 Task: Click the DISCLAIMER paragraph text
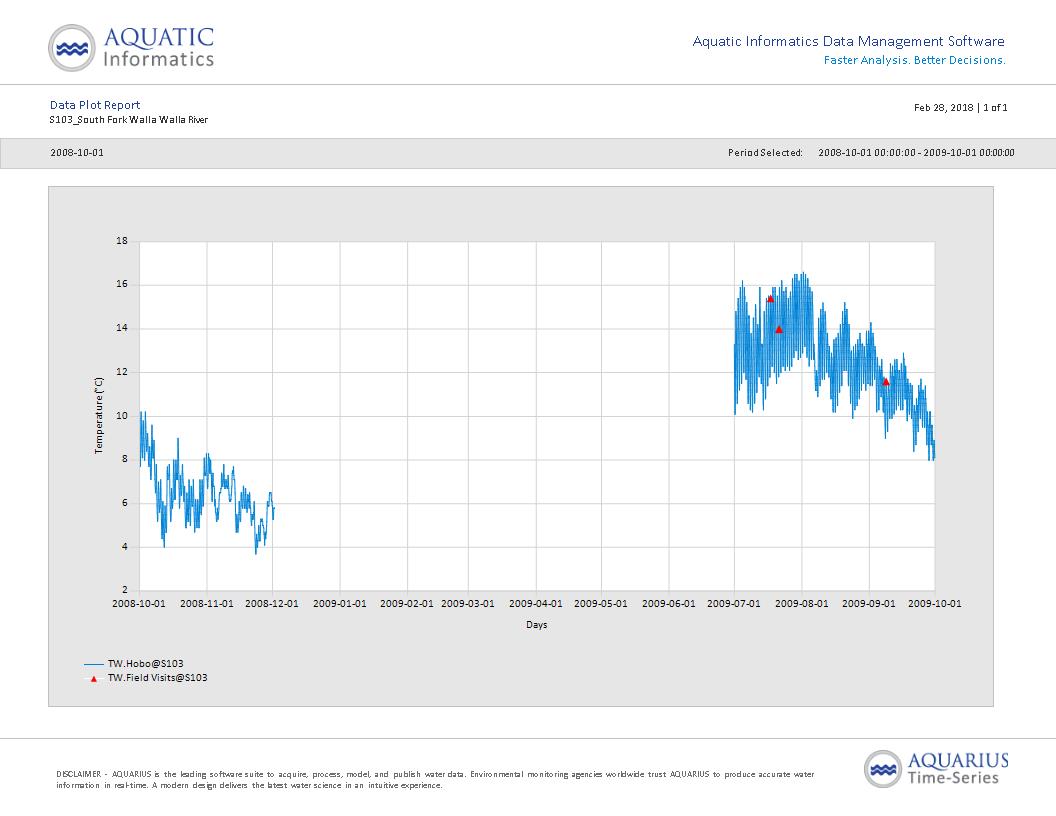(x=435, y=780)
